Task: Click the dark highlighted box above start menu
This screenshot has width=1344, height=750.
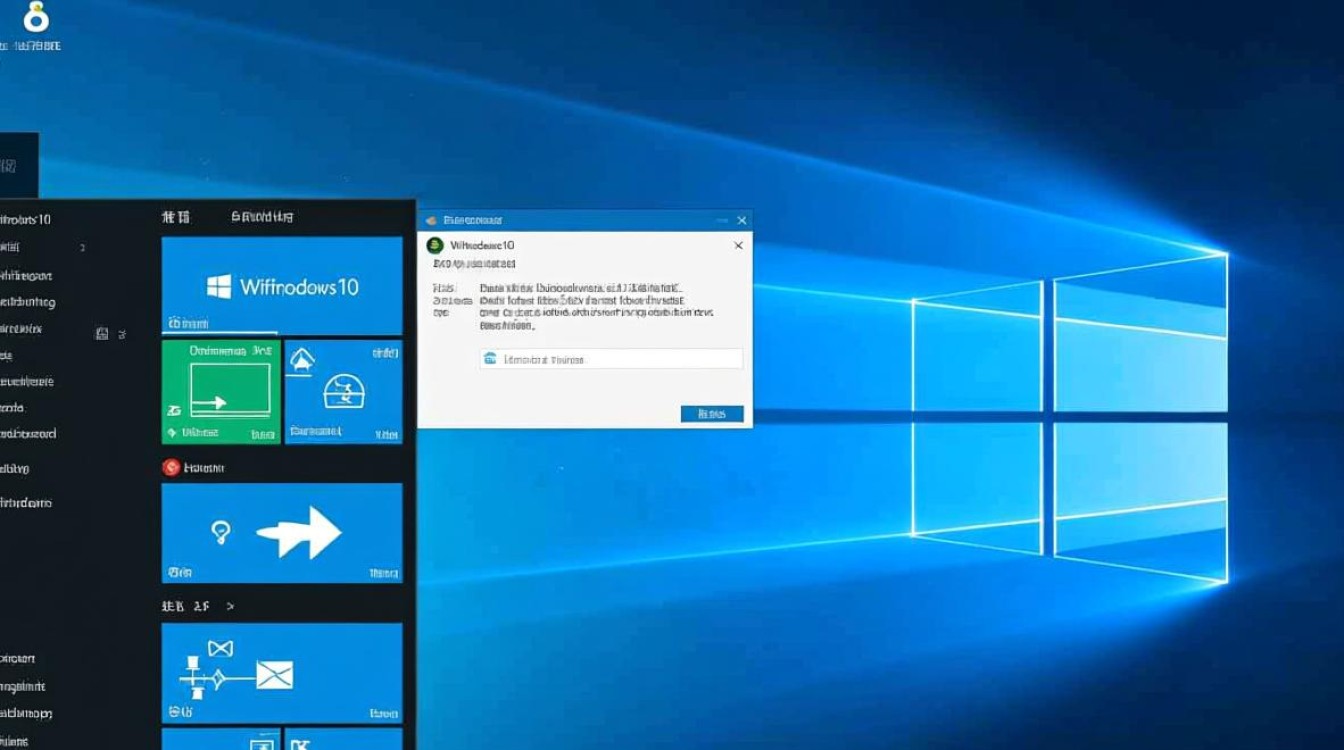Action: point(18,165)
